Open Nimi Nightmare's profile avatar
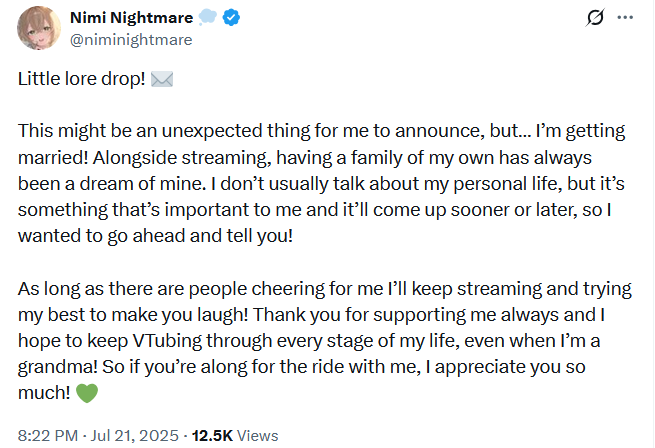The height and width of the screenshot is (448, 655). 36,30
